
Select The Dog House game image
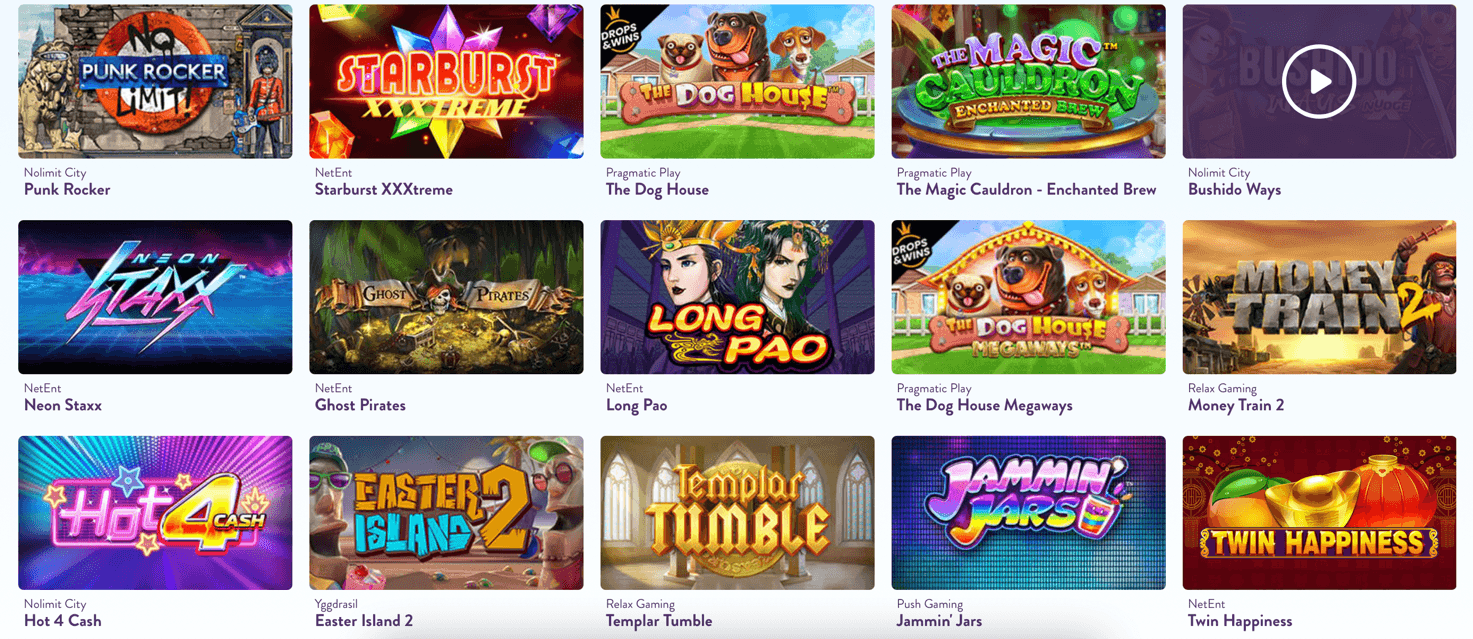coord(737,82)
